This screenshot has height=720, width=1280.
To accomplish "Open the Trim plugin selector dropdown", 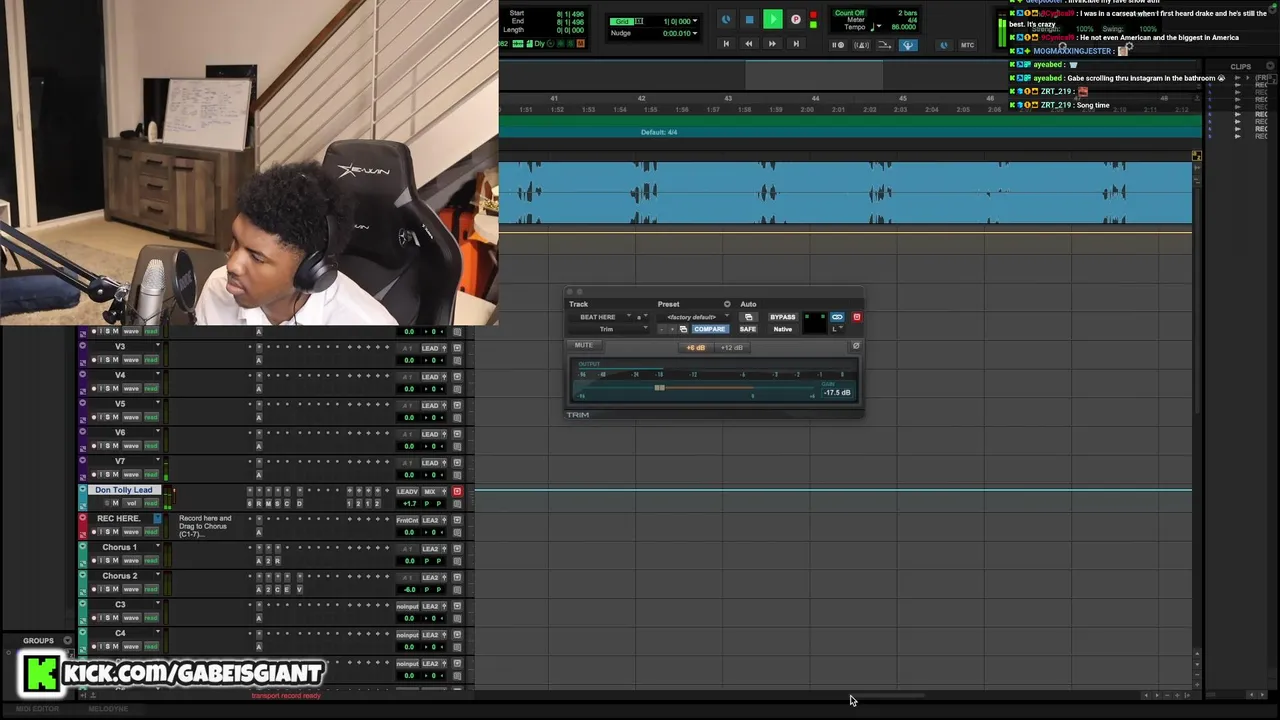I will tap(610, 329).
